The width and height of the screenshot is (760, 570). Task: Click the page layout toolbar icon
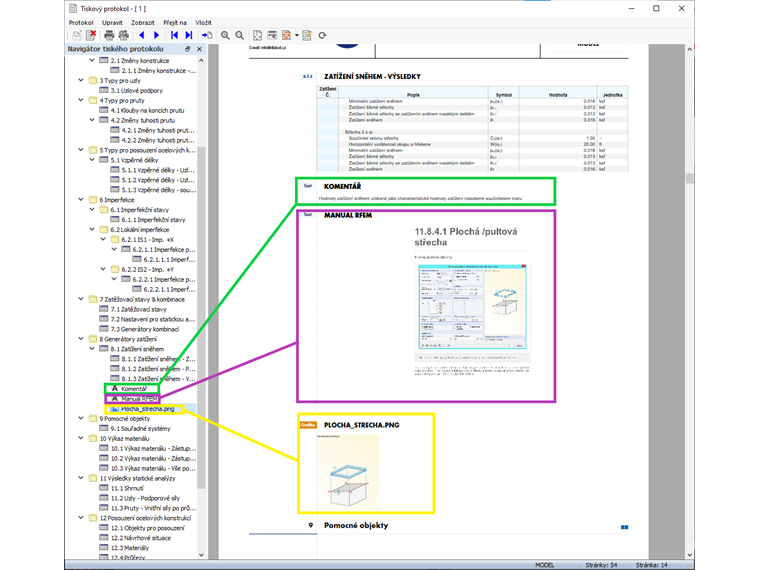click(257, 35)
